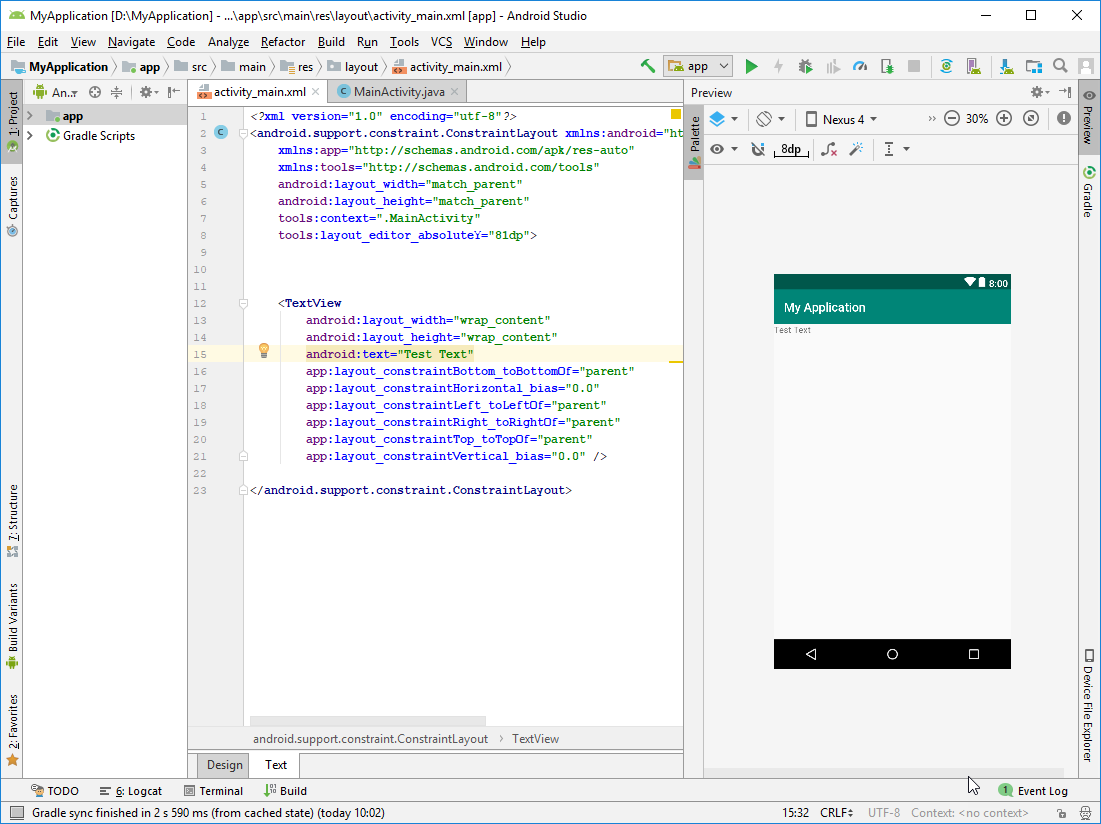Click the Make Project hammer icon
Image resolution: width=1101 pixels, height=824 pixels.
pos(647,66)
